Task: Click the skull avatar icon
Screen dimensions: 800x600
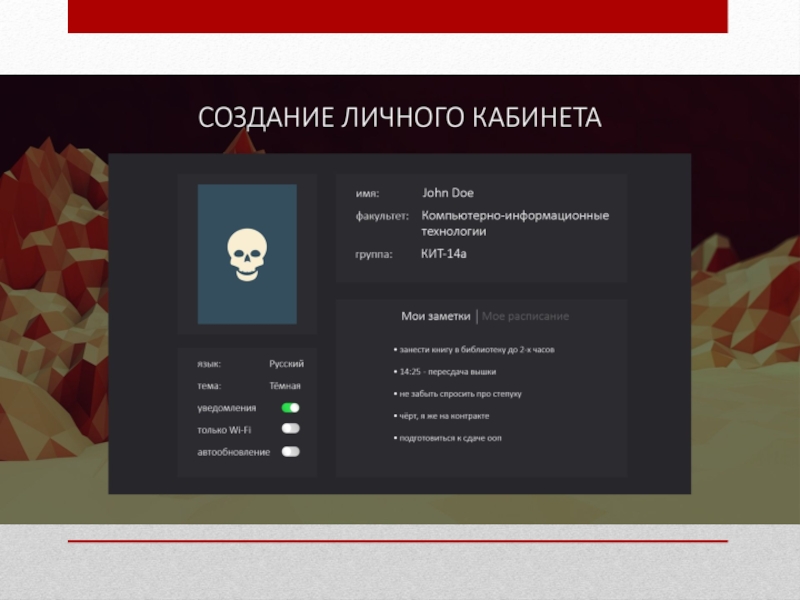Action: point(246,255)
